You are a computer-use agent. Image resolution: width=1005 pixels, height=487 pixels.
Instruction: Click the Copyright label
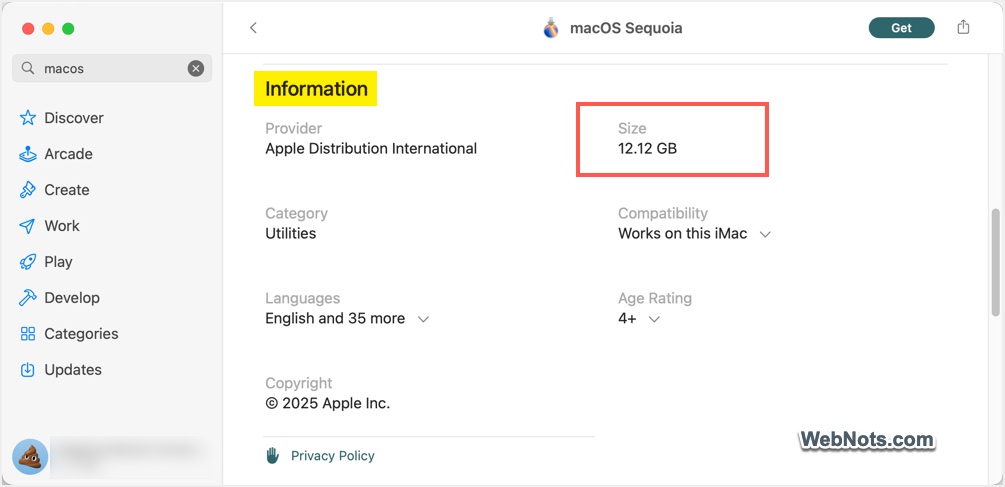pyautogui.click(x=299, y=383)
